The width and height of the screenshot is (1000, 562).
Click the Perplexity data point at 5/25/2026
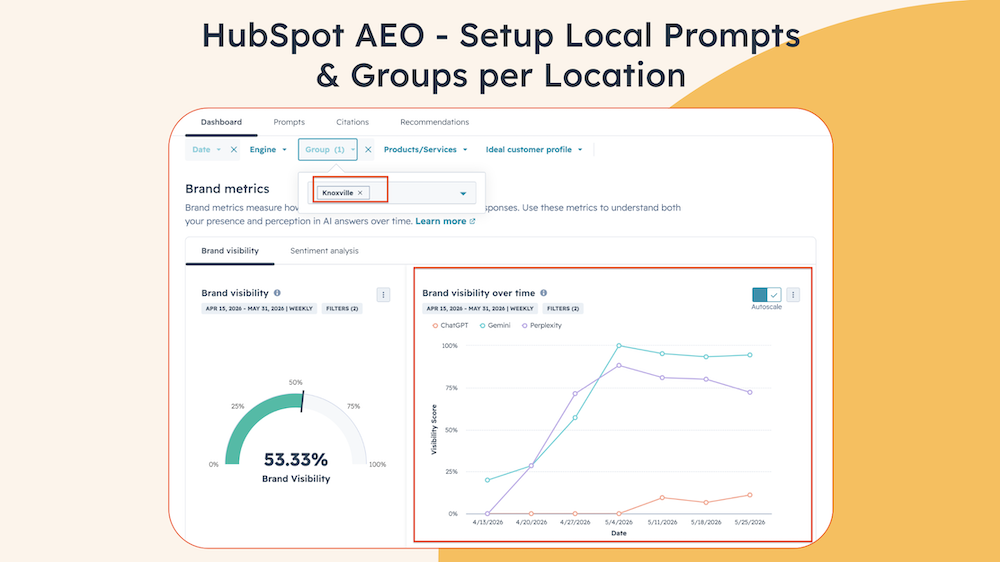tap(749, 392)
